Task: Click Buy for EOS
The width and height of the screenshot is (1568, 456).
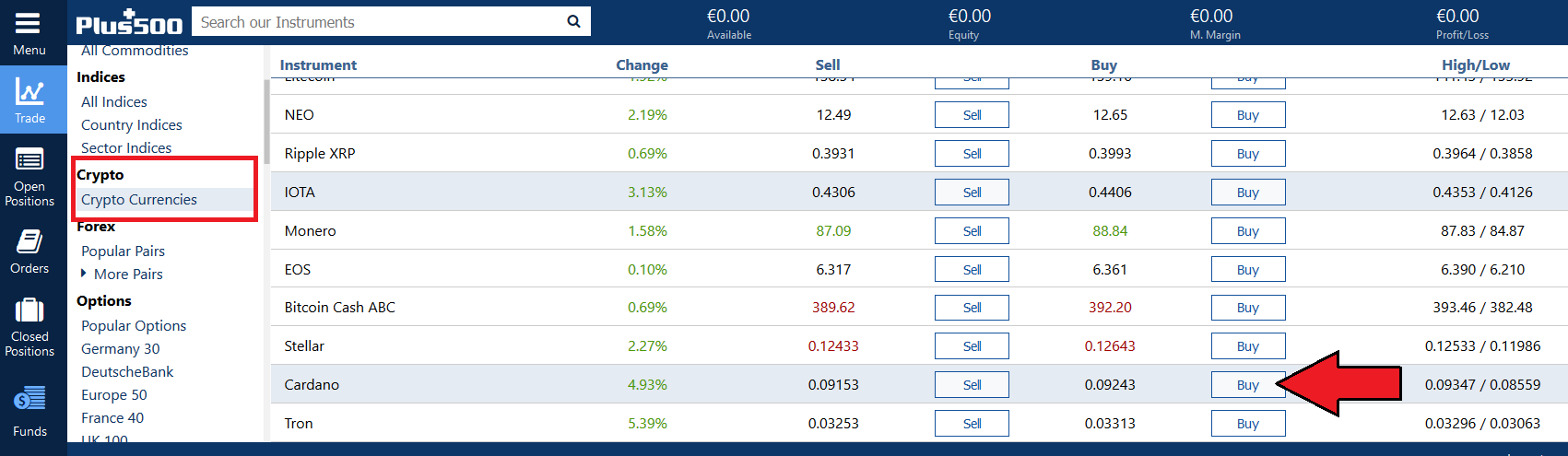Action: (1248, 270)
